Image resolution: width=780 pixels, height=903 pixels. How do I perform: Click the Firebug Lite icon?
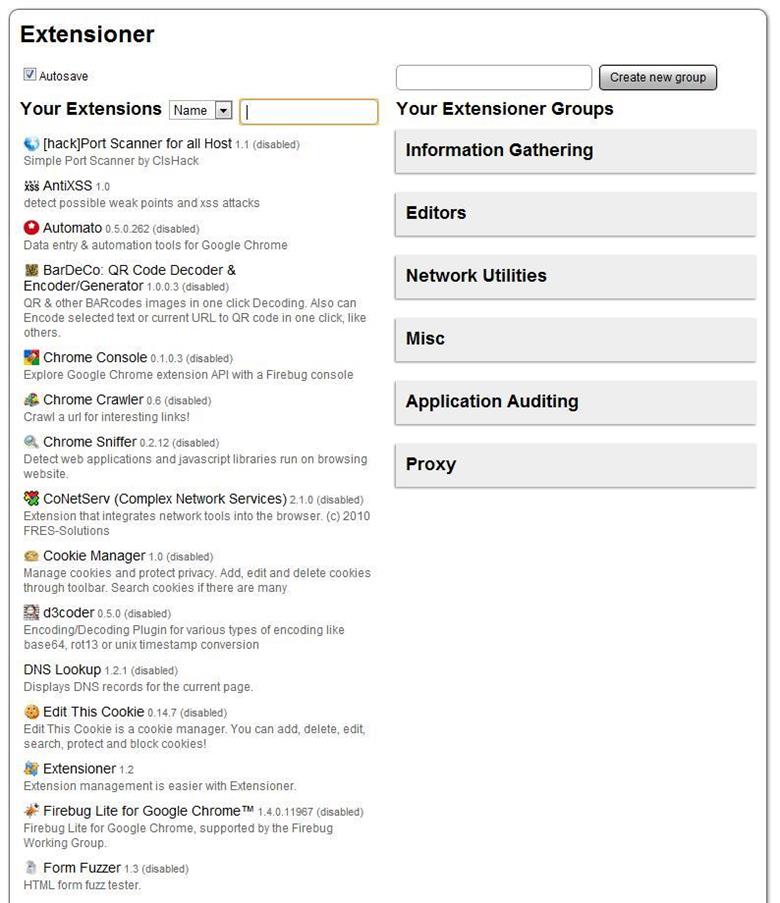point(31,811)
